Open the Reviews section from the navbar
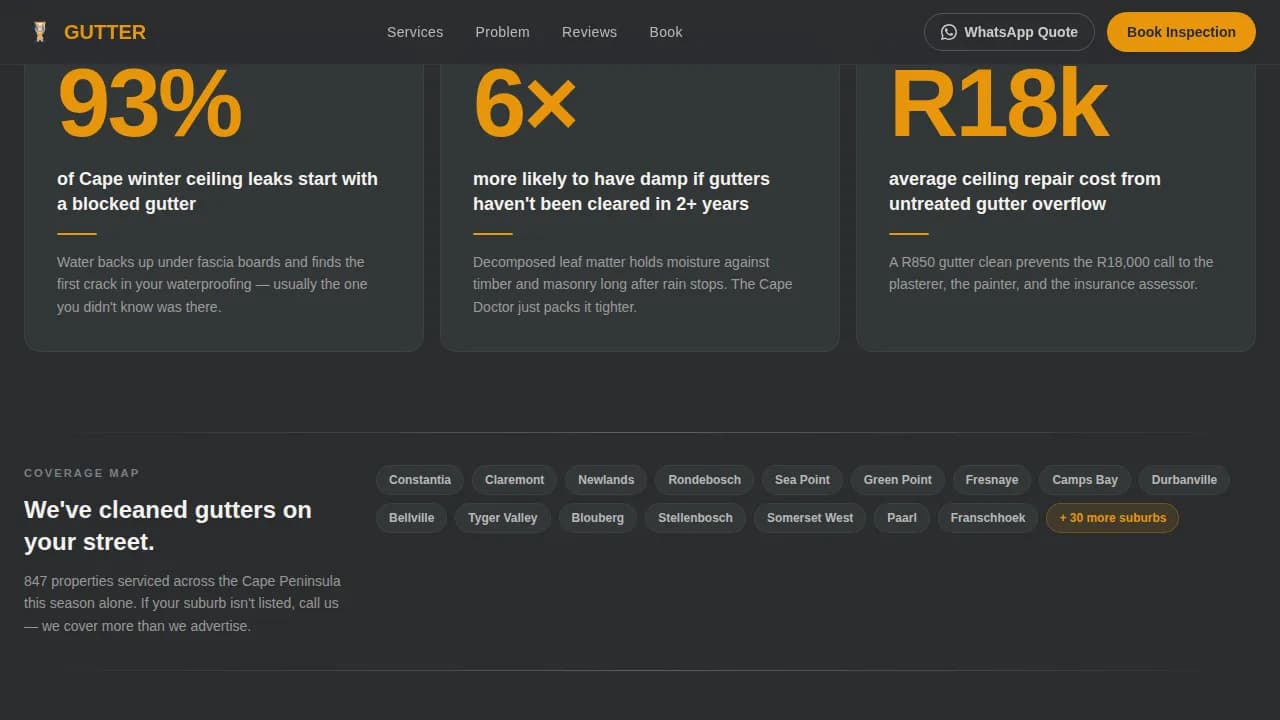Image resolution: width=1280 pixels, height=720 pixels. point(589,31)
